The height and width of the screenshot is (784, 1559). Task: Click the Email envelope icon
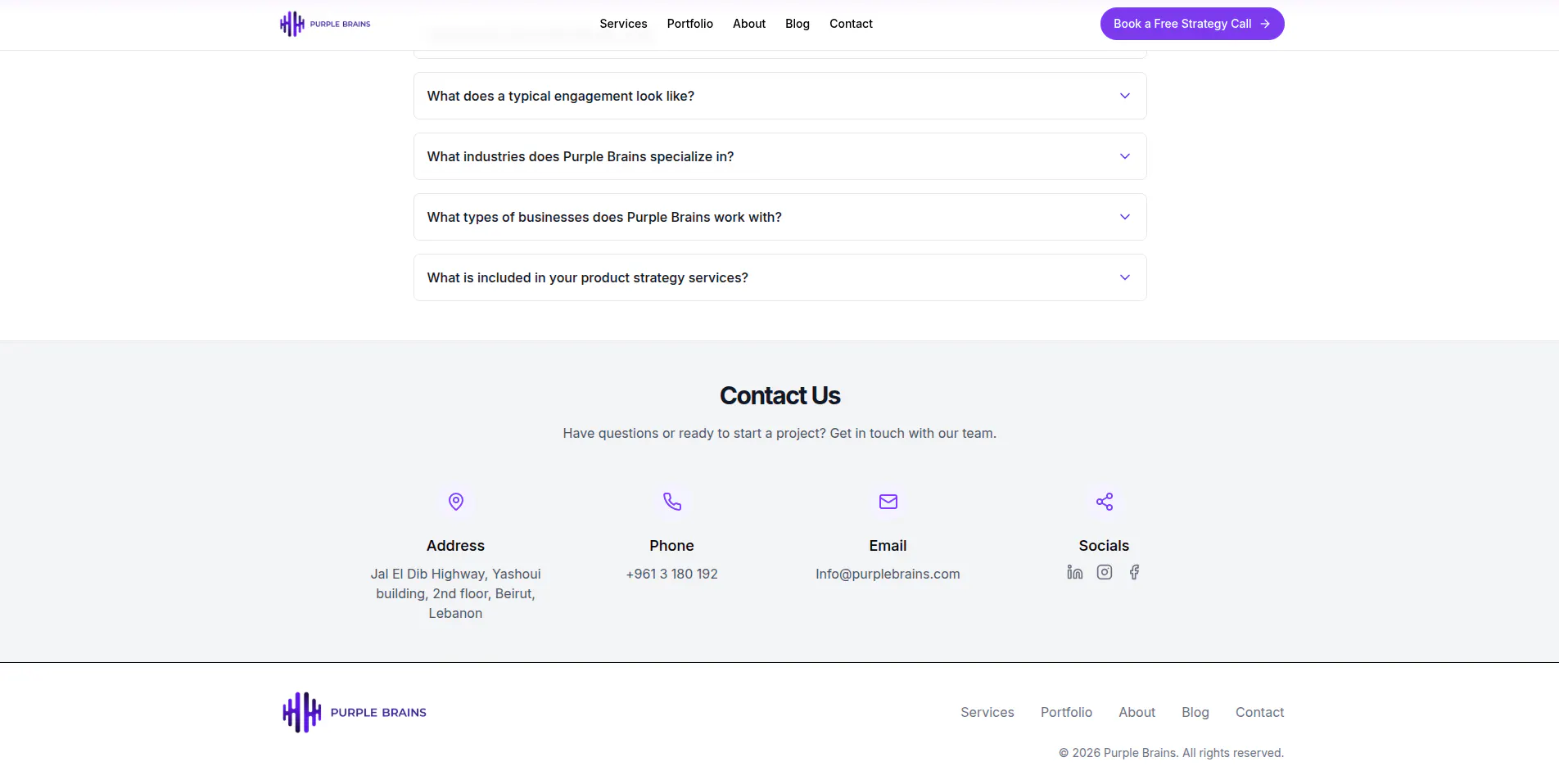(888, 502)
